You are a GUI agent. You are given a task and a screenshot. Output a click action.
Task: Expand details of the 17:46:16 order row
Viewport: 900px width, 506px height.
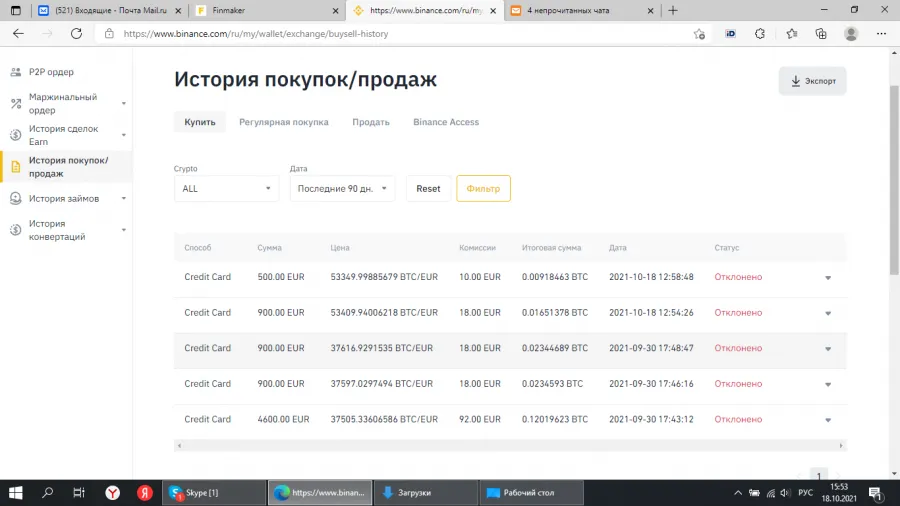point(828,384)
